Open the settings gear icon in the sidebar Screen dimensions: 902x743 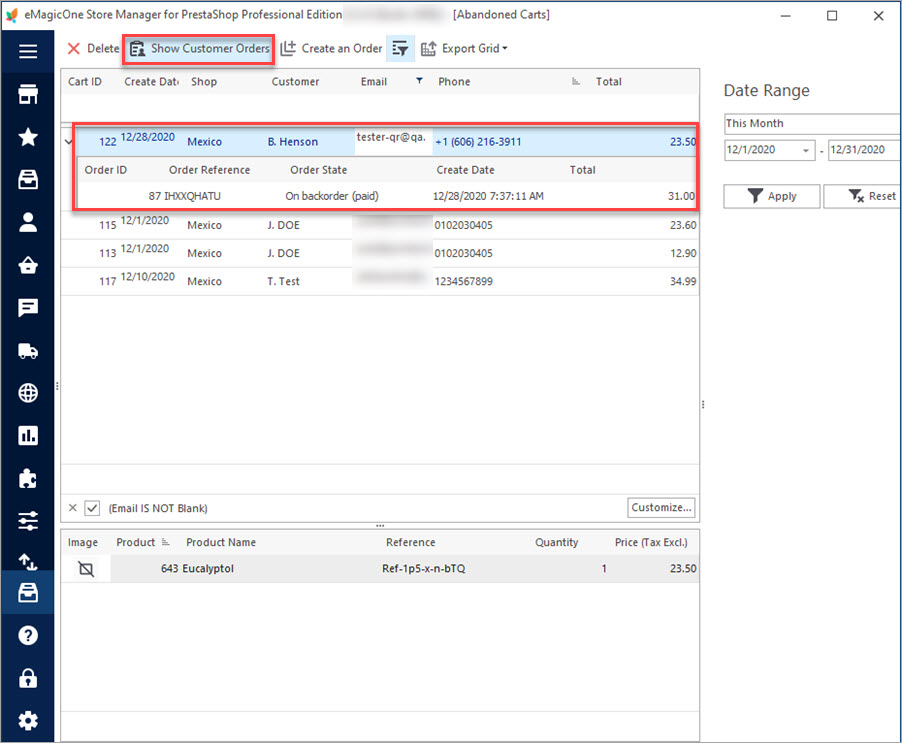[x=28, y=721]
